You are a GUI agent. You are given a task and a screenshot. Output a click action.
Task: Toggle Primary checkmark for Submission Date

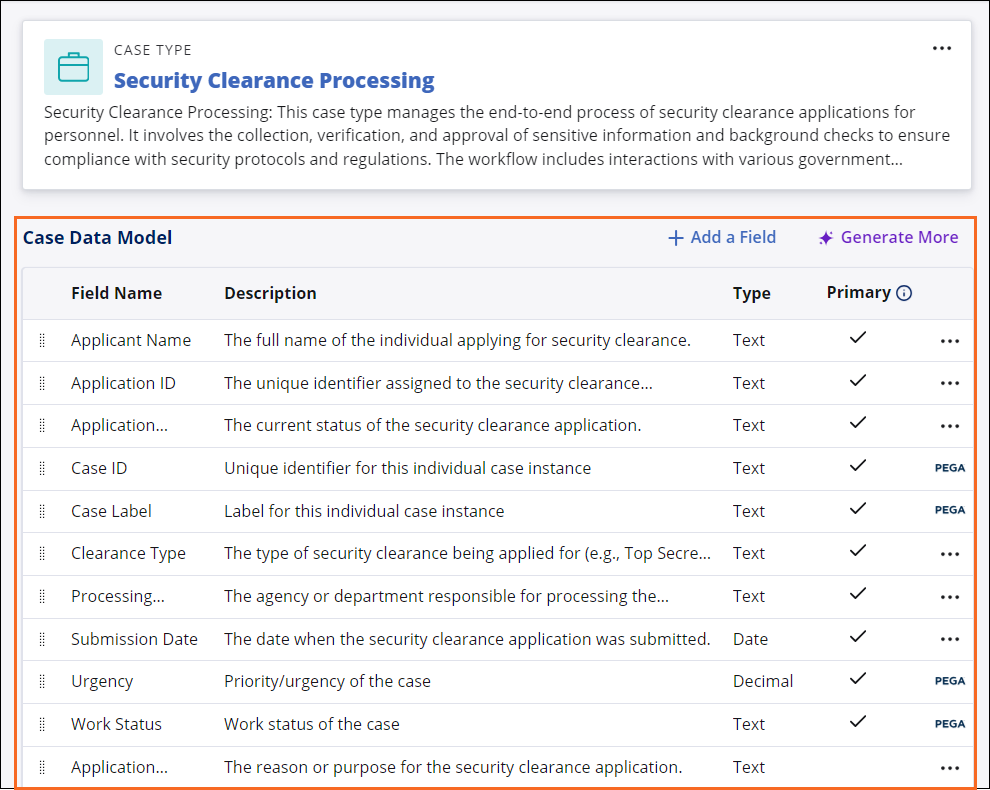857,637
